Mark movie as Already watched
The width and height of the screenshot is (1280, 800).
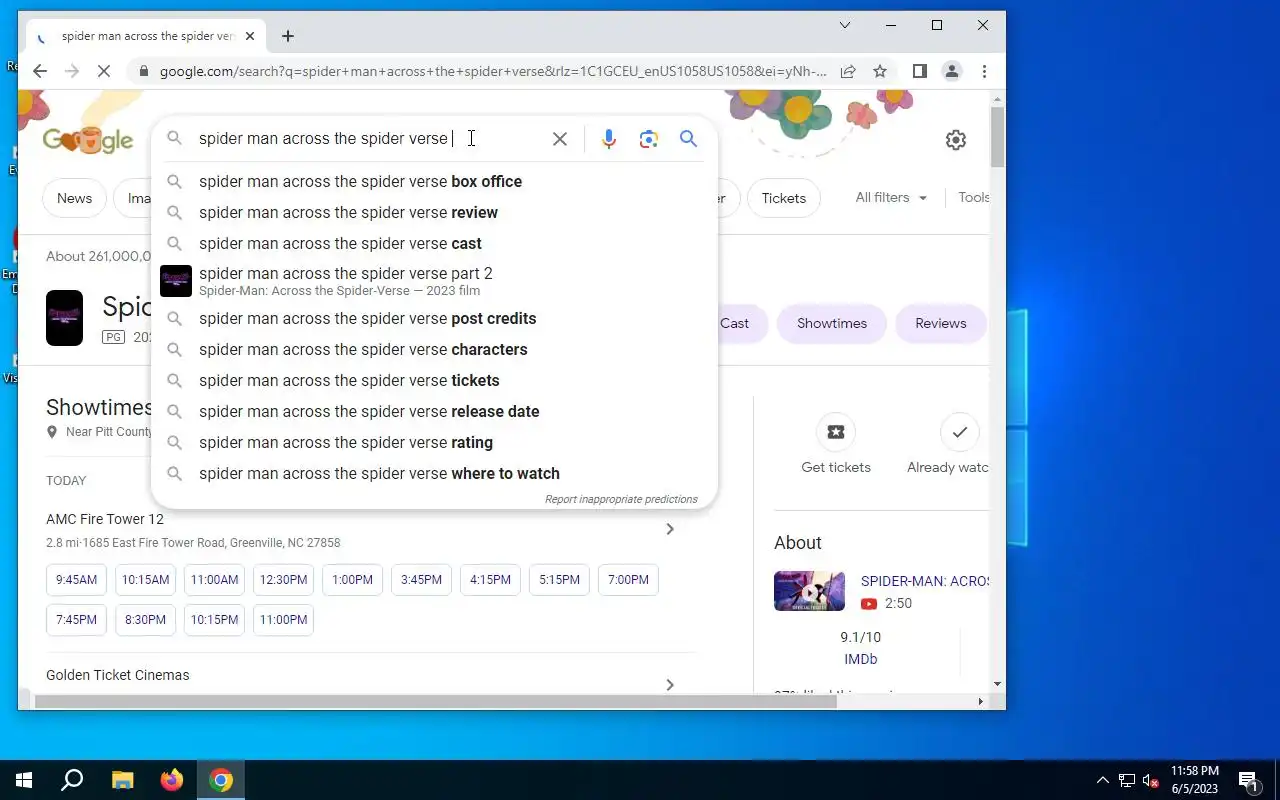coord(960,432)
